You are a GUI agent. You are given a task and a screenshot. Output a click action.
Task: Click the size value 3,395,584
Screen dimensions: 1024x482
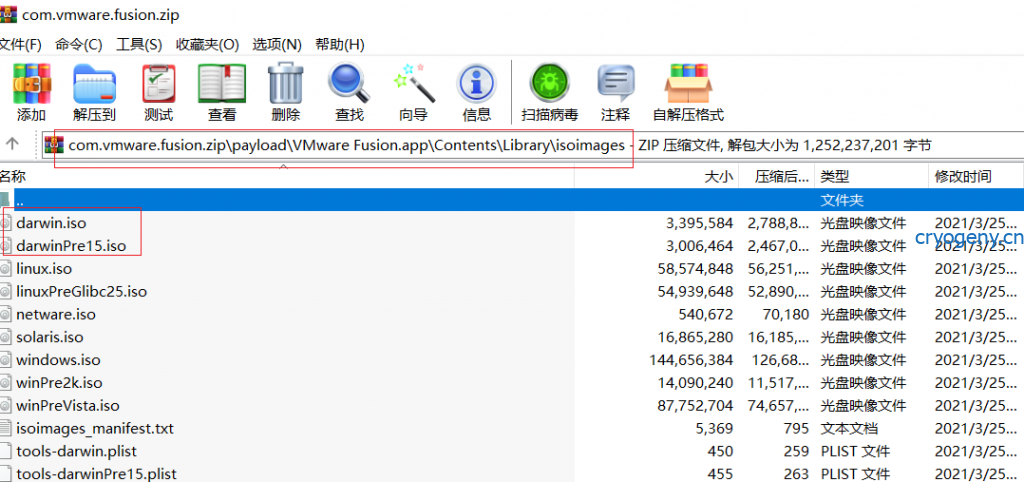coord(699,223)
